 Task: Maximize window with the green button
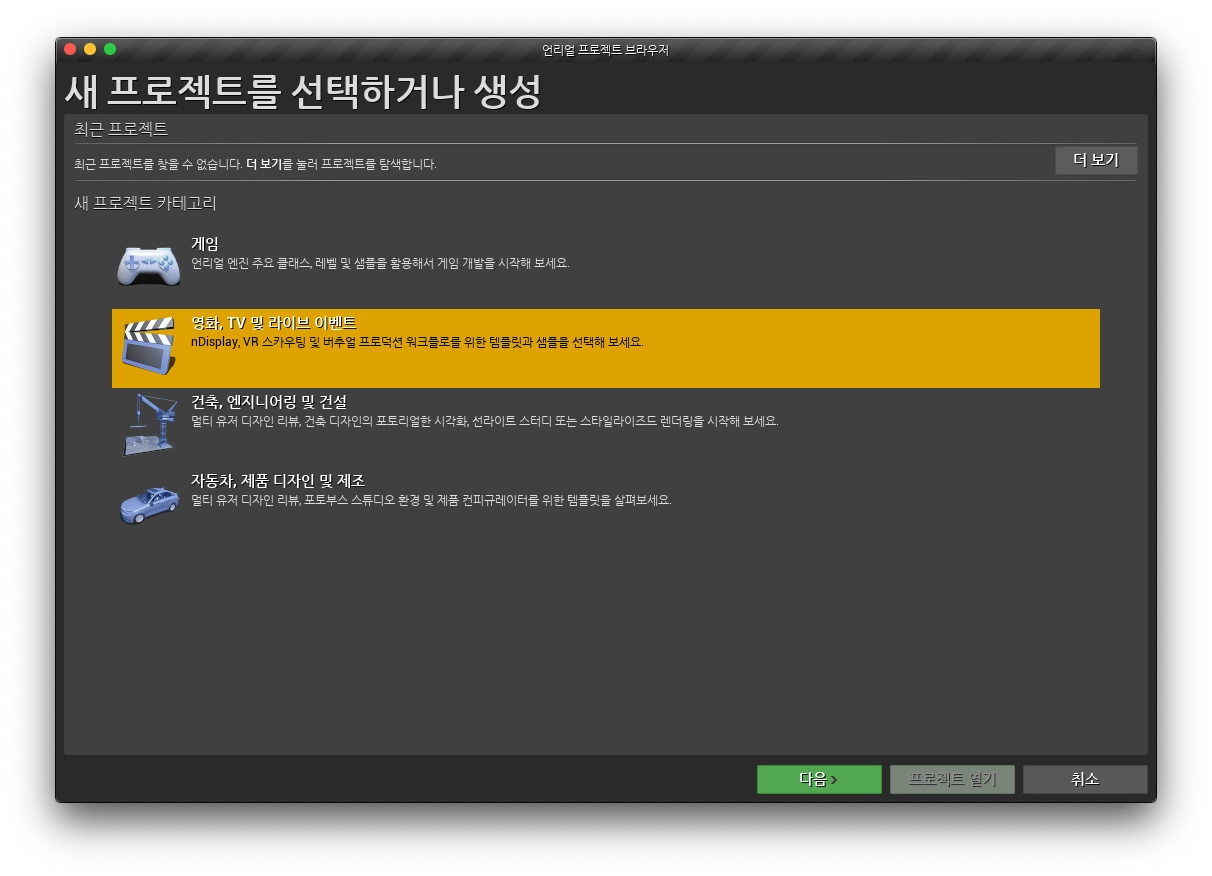(x=110, y=49)
